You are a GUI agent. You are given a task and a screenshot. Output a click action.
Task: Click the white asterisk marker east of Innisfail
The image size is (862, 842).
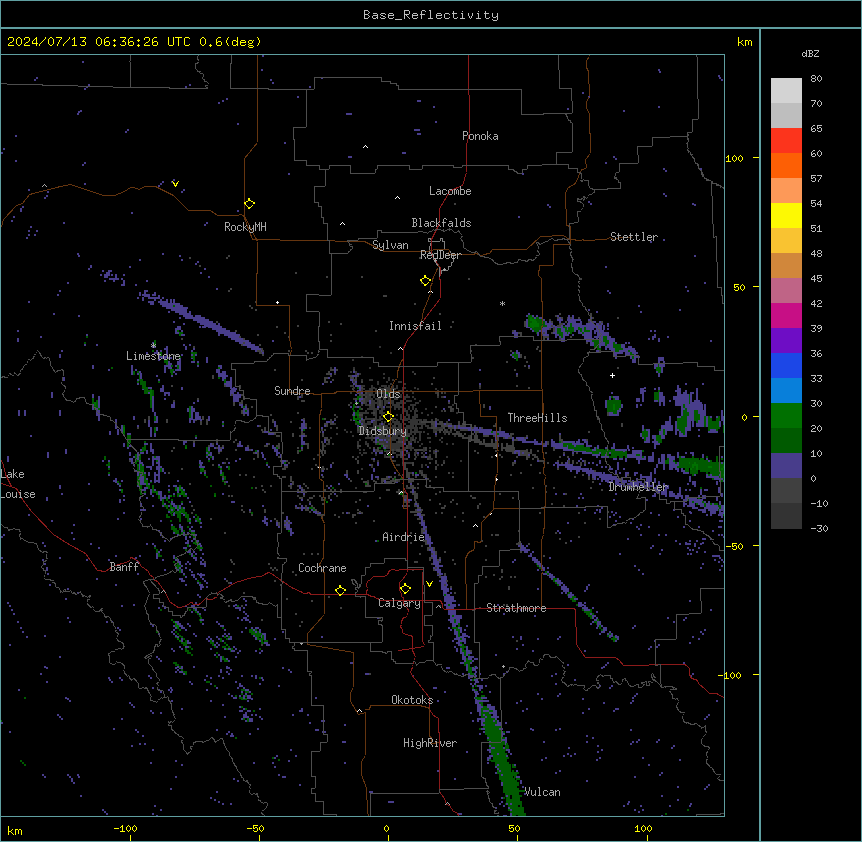[502, 303]
